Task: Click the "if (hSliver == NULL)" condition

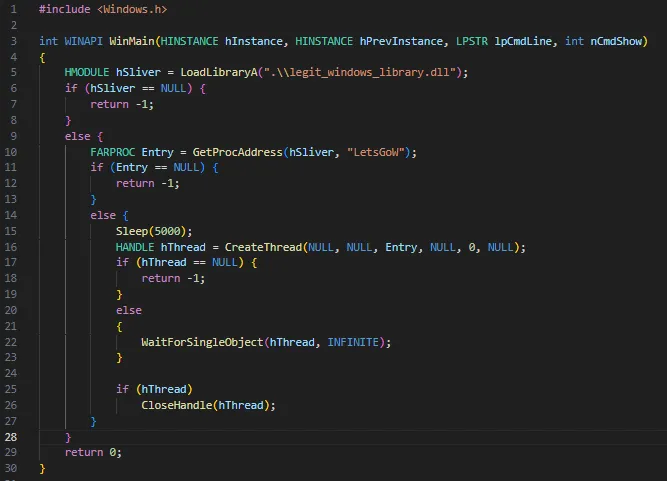Action: (128, 88)
